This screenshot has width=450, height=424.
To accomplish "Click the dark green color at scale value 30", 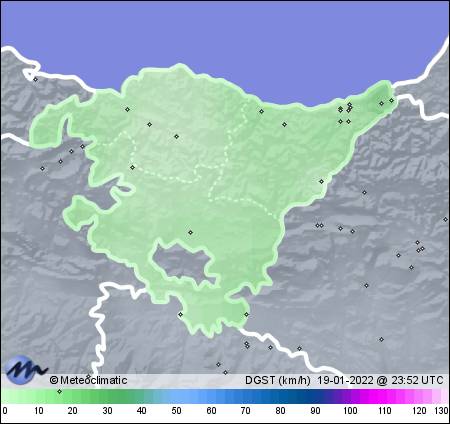I will click(107, 397).
